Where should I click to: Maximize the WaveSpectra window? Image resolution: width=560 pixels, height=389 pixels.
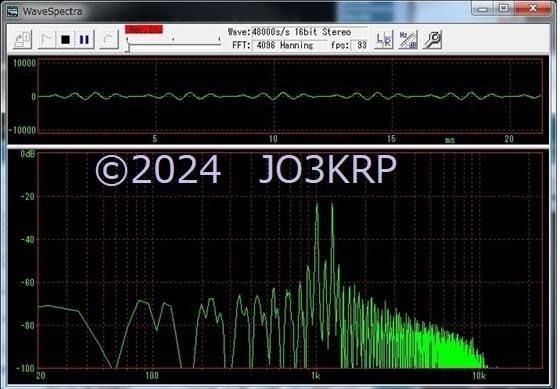coord(504,8)
